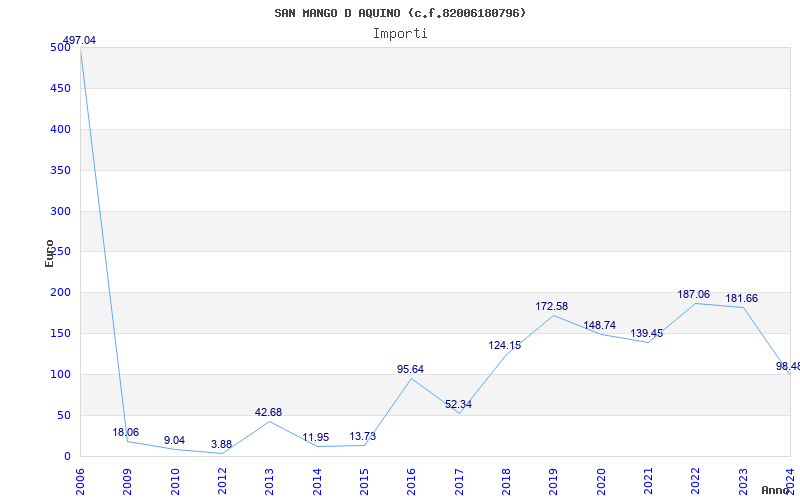Click the 2013 x-axis year label
This screenshot has height=500, width=800.
point(270,478)
